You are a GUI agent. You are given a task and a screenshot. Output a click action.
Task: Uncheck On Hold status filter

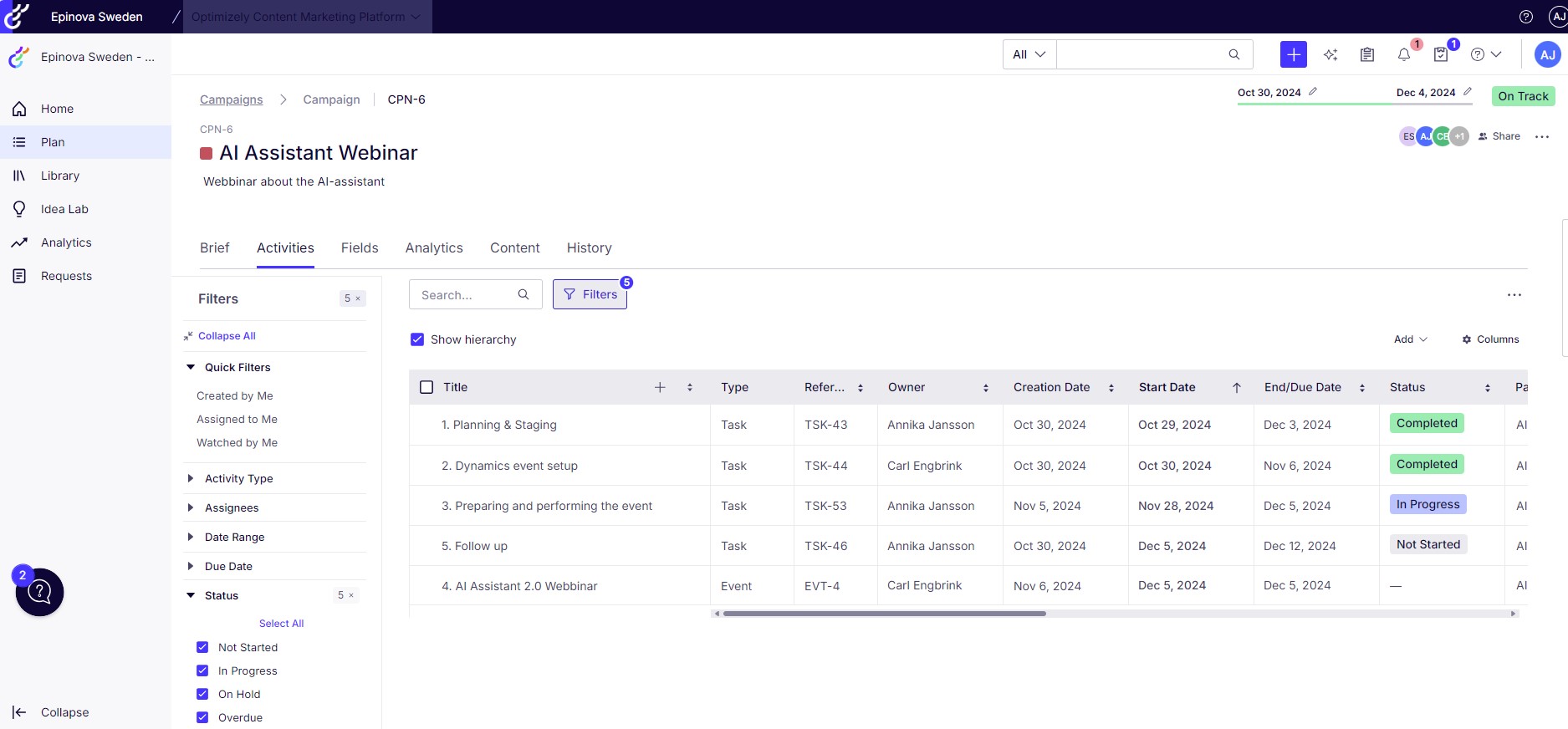pos(202,694)
